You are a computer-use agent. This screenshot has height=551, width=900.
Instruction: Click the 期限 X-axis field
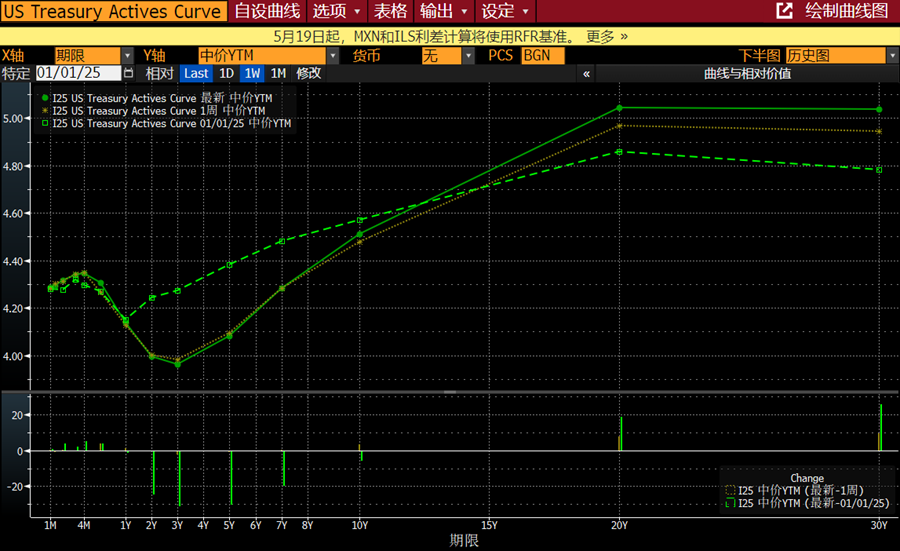[x=87, y=56]
